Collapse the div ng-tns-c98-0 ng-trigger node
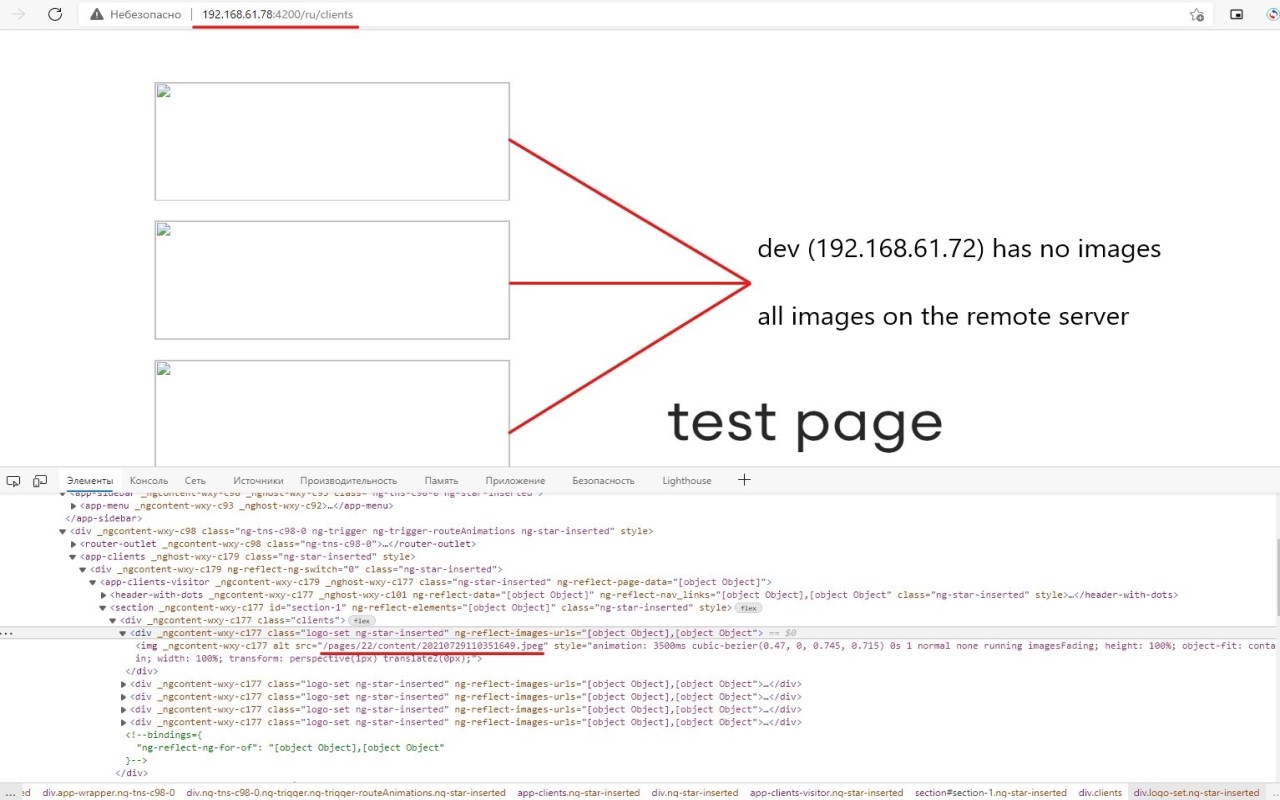The image size is (1280, 800). point(62,532)
